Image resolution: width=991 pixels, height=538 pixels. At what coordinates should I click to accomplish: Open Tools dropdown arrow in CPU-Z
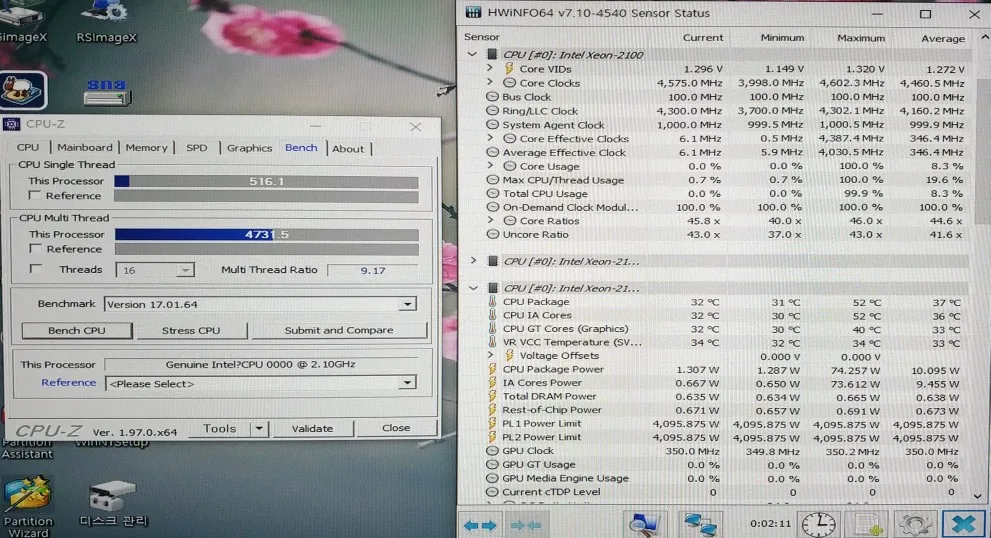click(259, 428)
